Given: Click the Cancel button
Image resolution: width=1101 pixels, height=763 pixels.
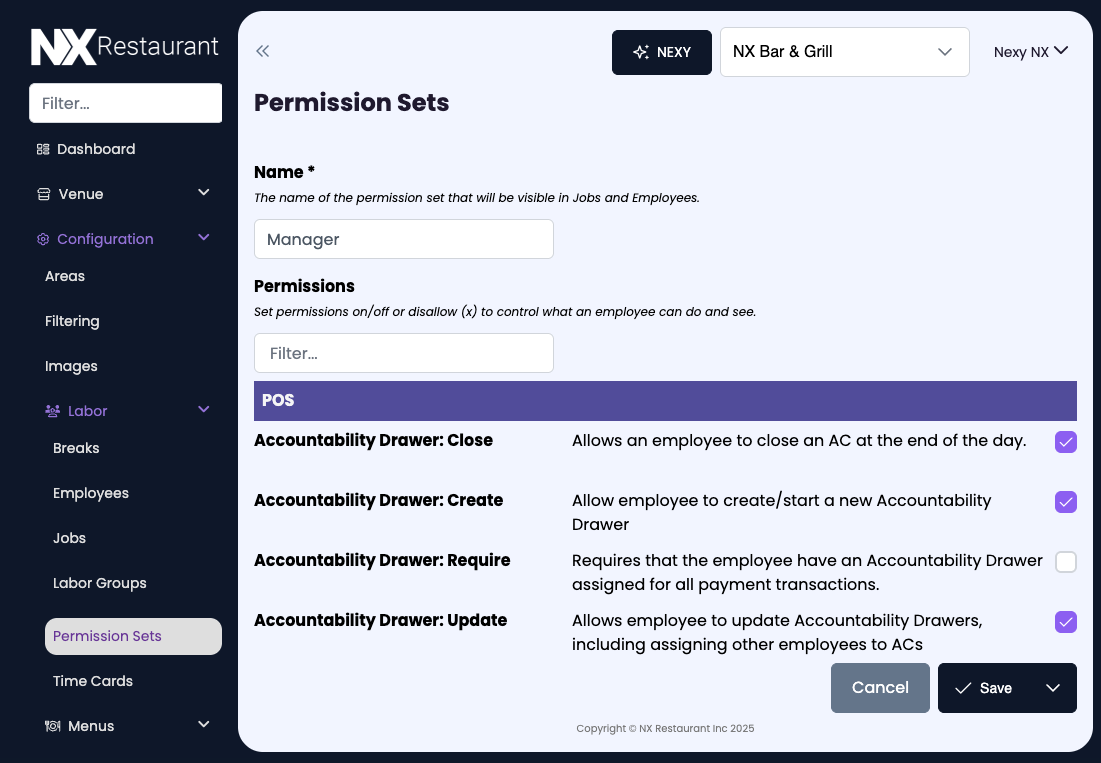Looking at the screenshot, I should click(880, 688).
